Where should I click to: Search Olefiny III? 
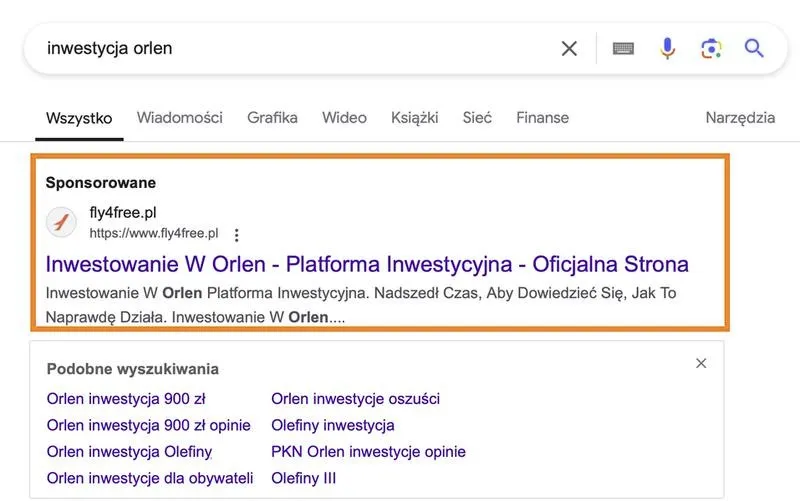click(304, 478)
